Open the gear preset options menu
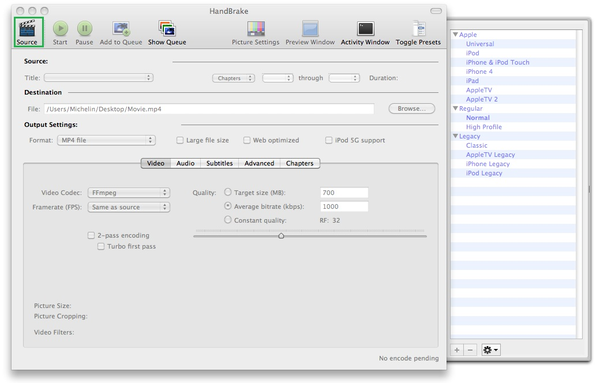The image size is (600, 383). (491, 350)
